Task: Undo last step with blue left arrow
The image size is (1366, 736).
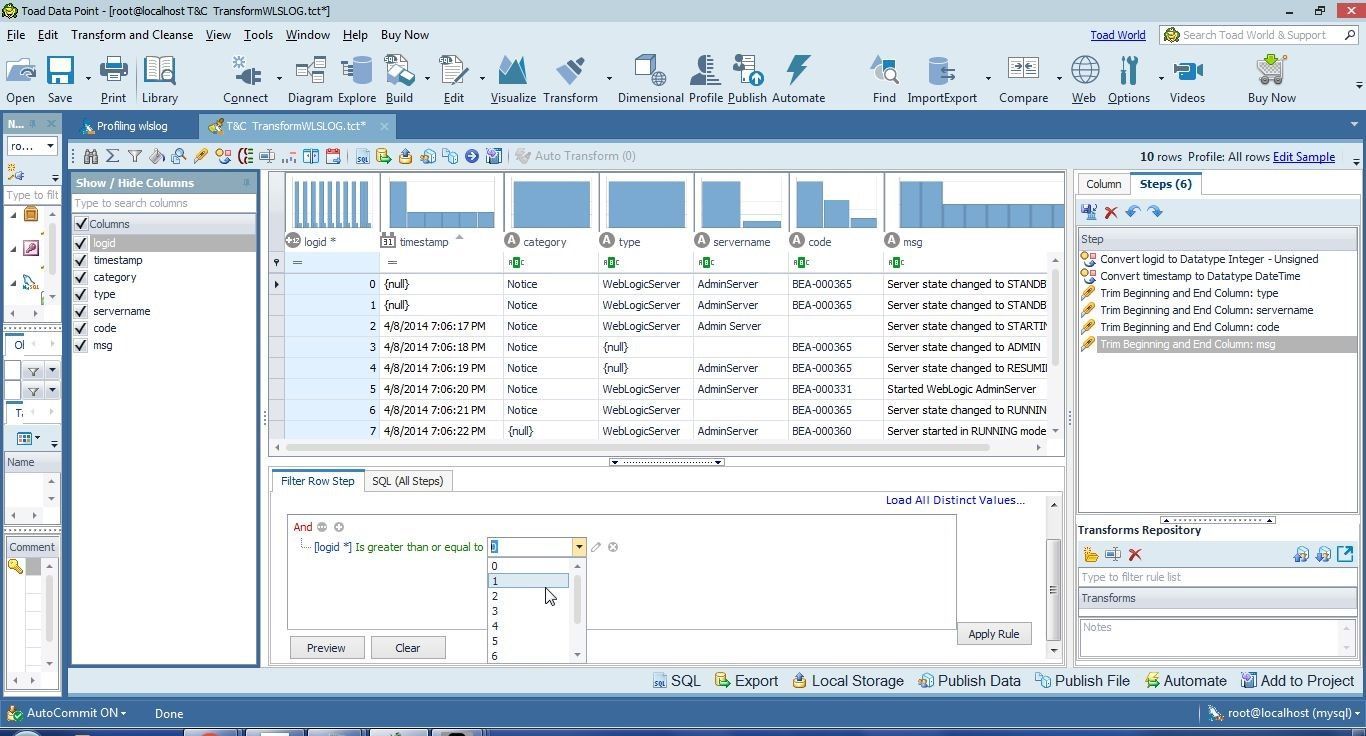Action: (x=1133, y=212)
